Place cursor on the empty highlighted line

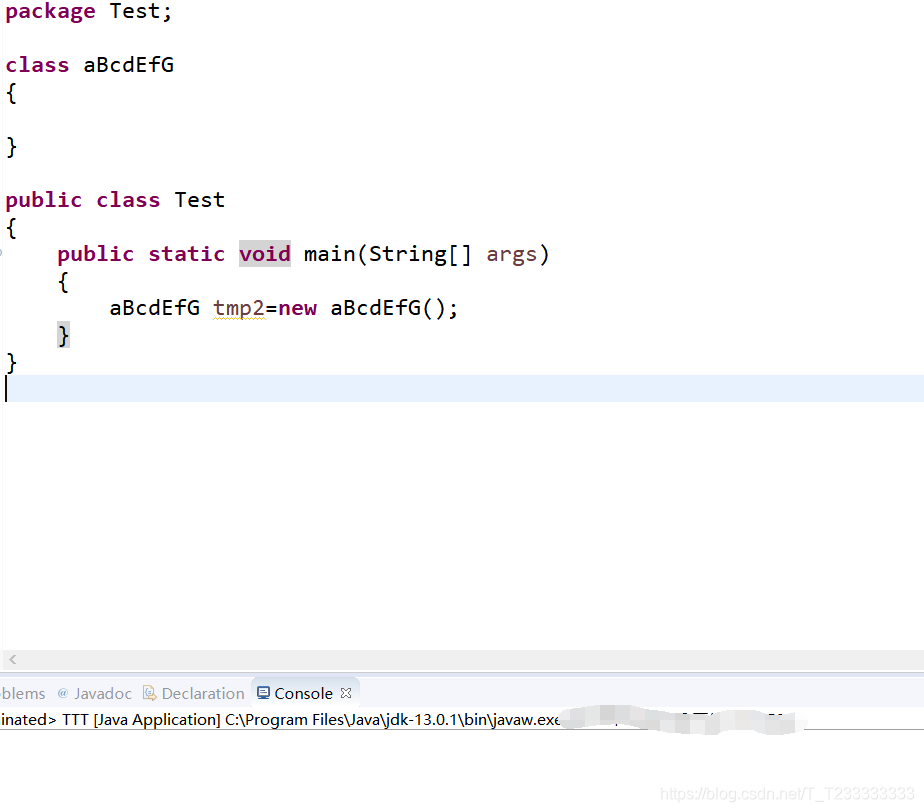(x=462, y=388)
